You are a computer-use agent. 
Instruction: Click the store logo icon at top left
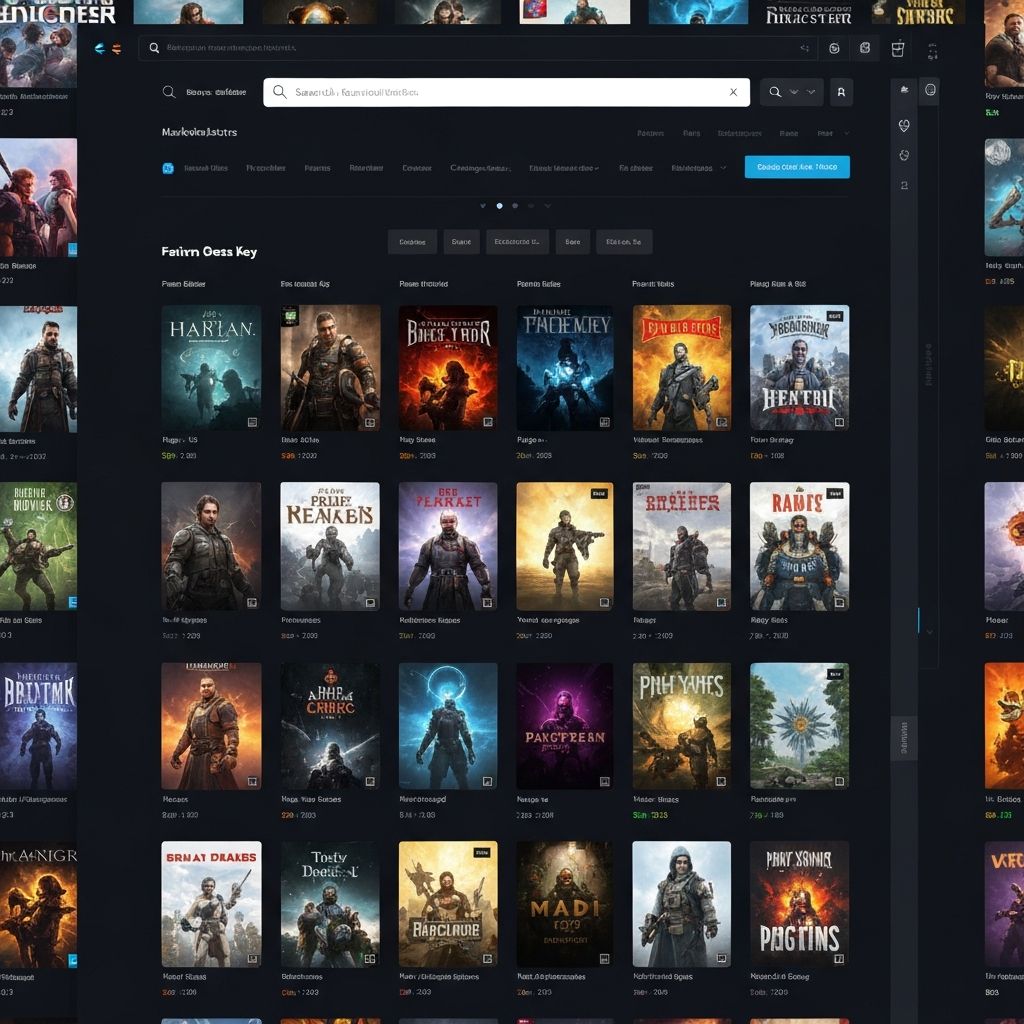point(107,48)
